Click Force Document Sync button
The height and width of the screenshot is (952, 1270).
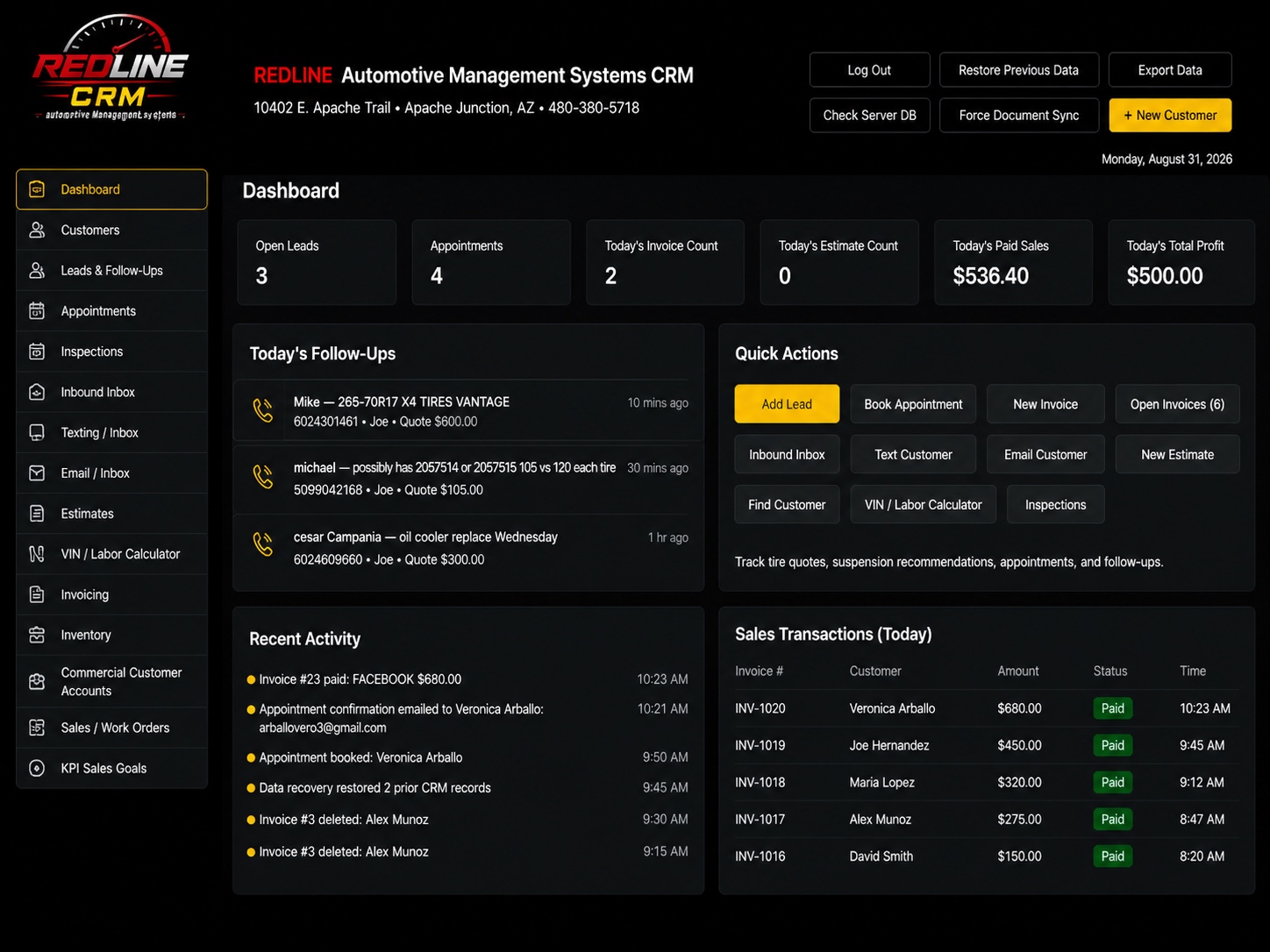(x=1018, y=115)
